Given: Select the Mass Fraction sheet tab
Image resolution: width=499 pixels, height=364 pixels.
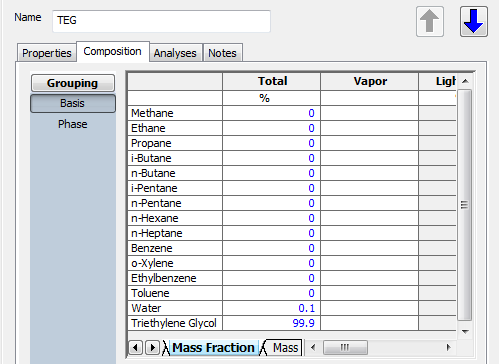Looking at the screenshot, I should (x=213, y=348).
